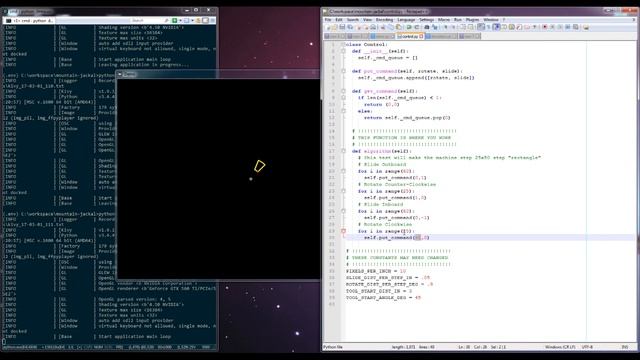Open the Edit menu in Notepad++
This screenshot has height=360, width=640.
[x=339, y=20]
